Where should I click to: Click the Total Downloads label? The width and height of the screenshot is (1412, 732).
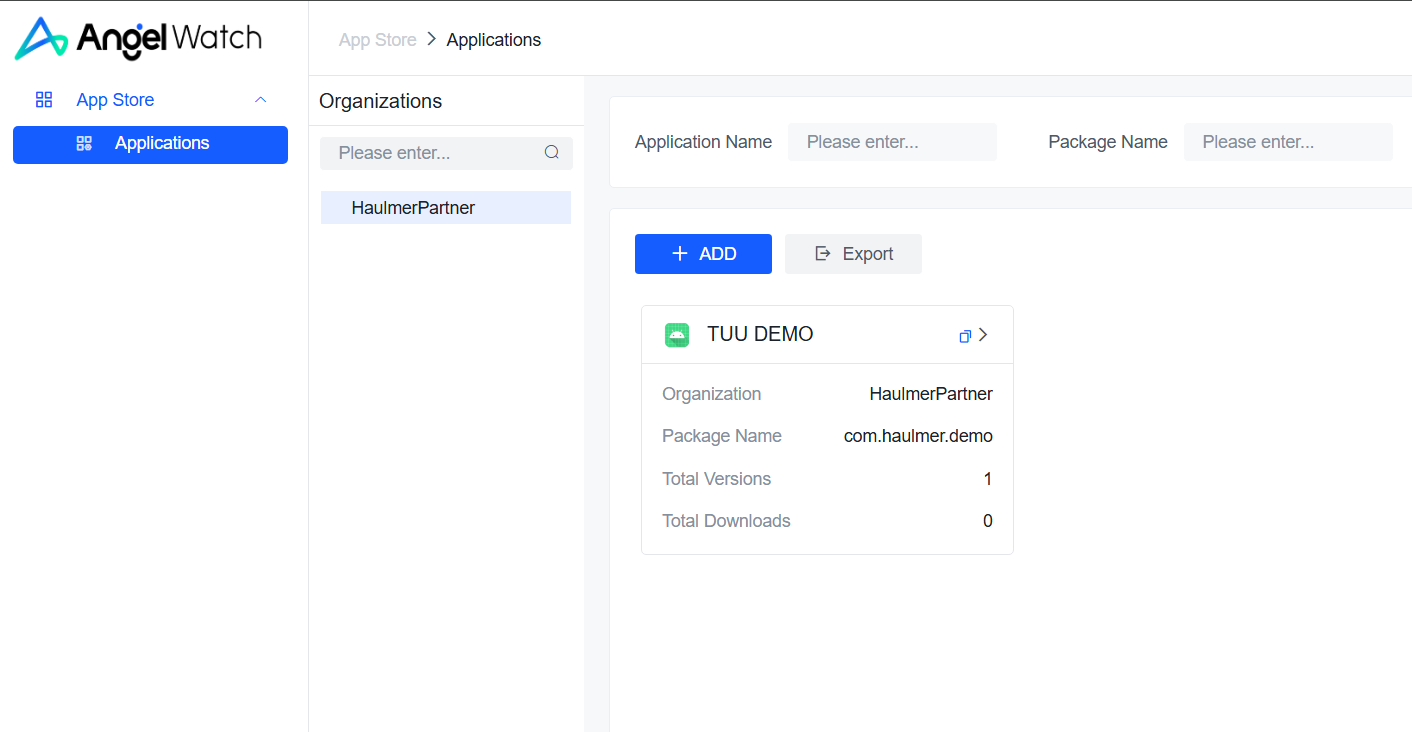(x=726, y=521)
